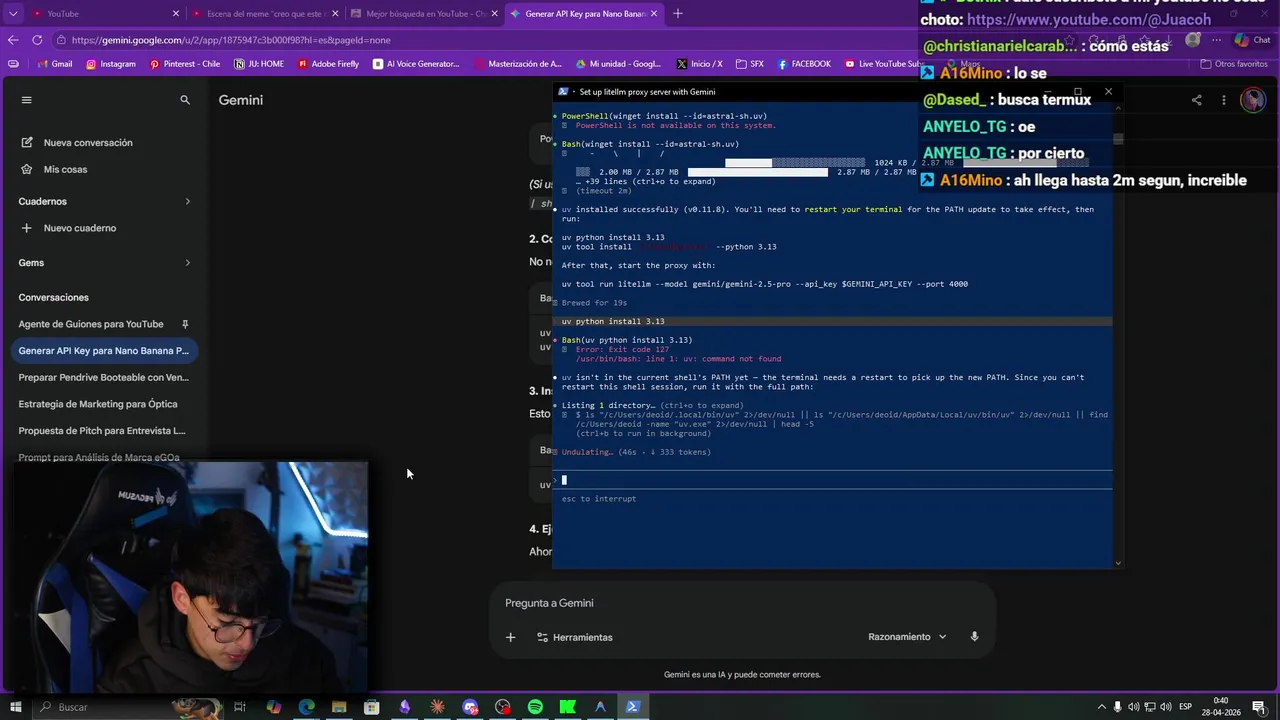Open the Adobe Firefly bookmark
Viewport: 1280px width, 720px height.
[x=328, y=64]
